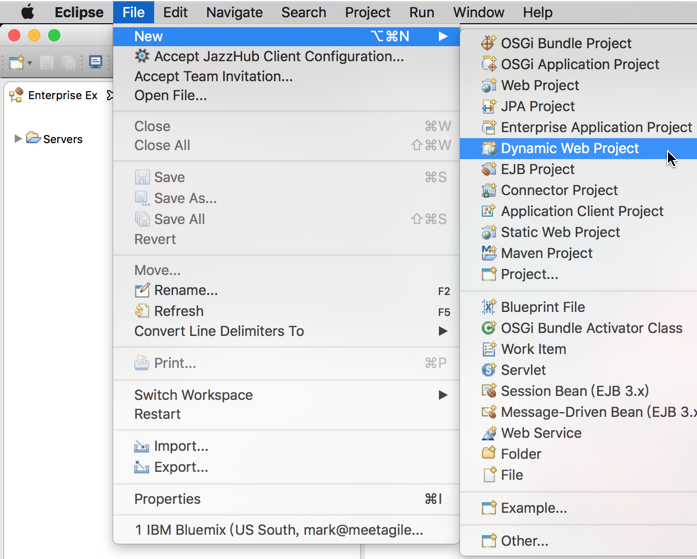Click the Folder icon in New submenu
Viewport: 697px width, 559px height.
tap(489, 454)
